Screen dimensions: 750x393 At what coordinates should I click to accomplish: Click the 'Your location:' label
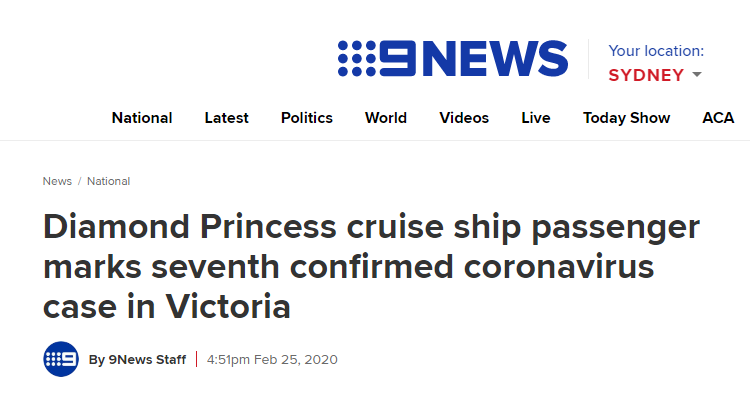pyautogui.click(x=656, y=51)
